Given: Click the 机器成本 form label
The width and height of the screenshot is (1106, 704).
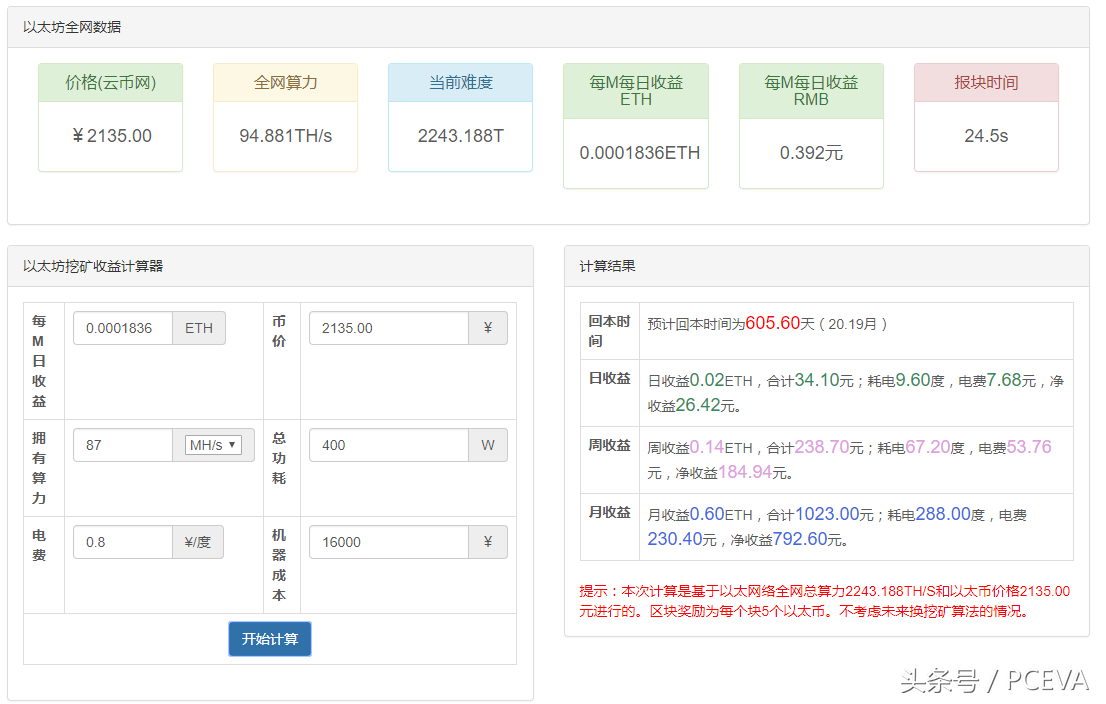Looking at the screenshot, I should 279,564.
